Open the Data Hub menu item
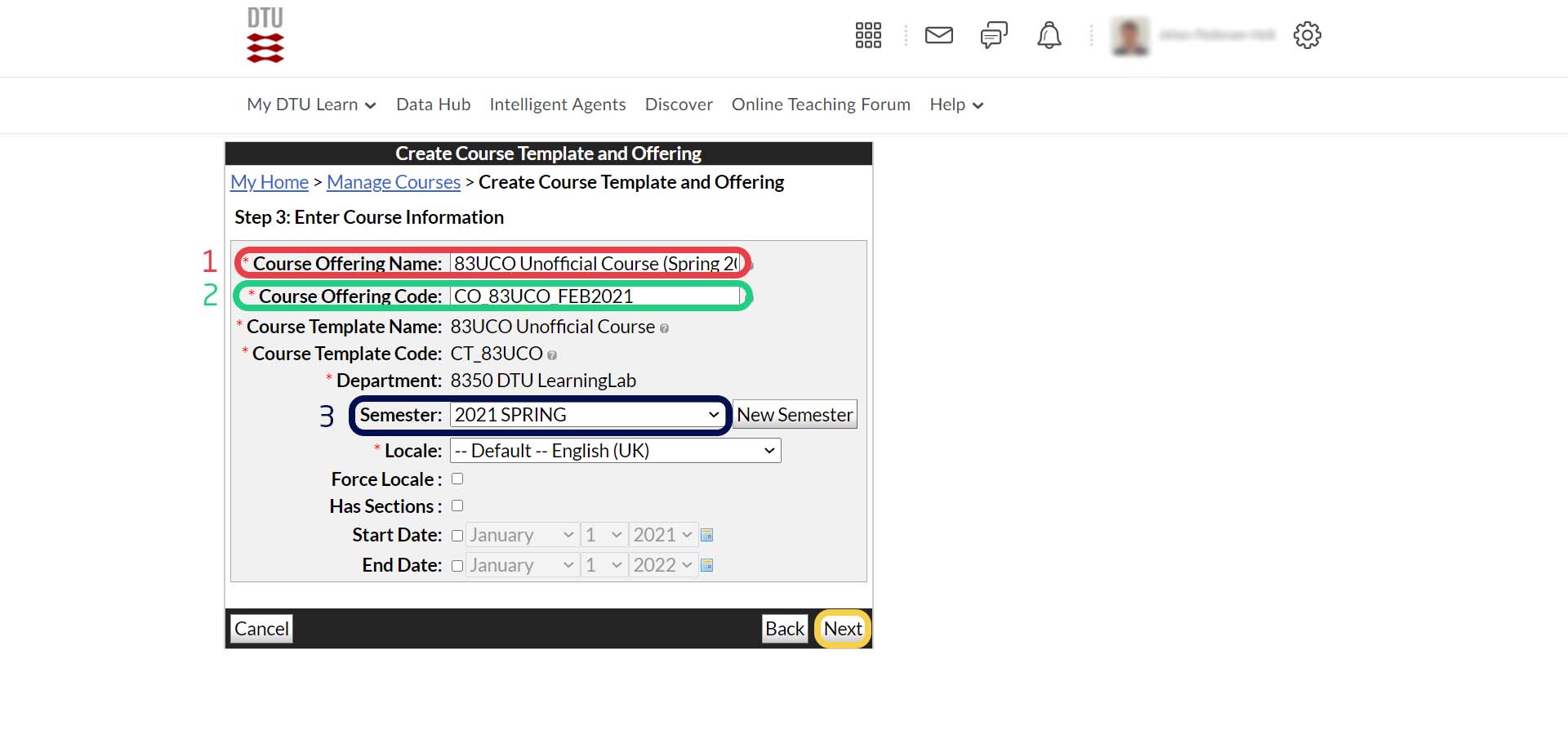Image resolution: width=1568 pixels, height=735 pixels. tap(433, 105)
